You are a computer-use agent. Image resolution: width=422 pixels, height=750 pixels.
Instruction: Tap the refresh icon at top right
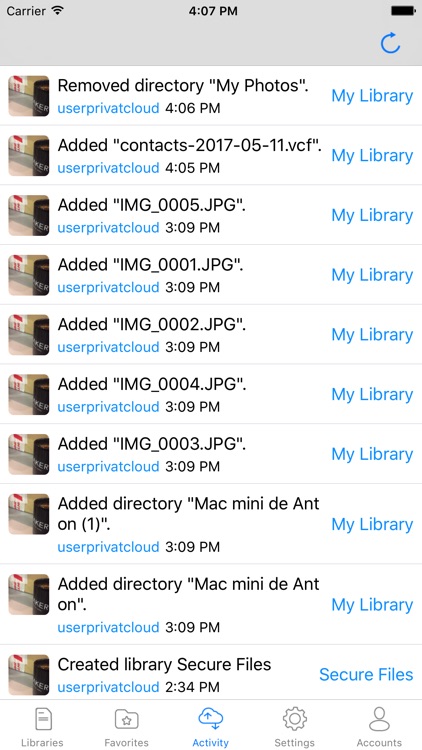390,44
